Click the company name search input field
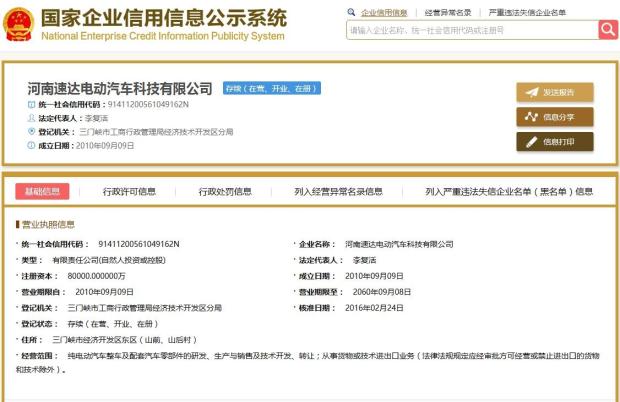 (473, 30)
